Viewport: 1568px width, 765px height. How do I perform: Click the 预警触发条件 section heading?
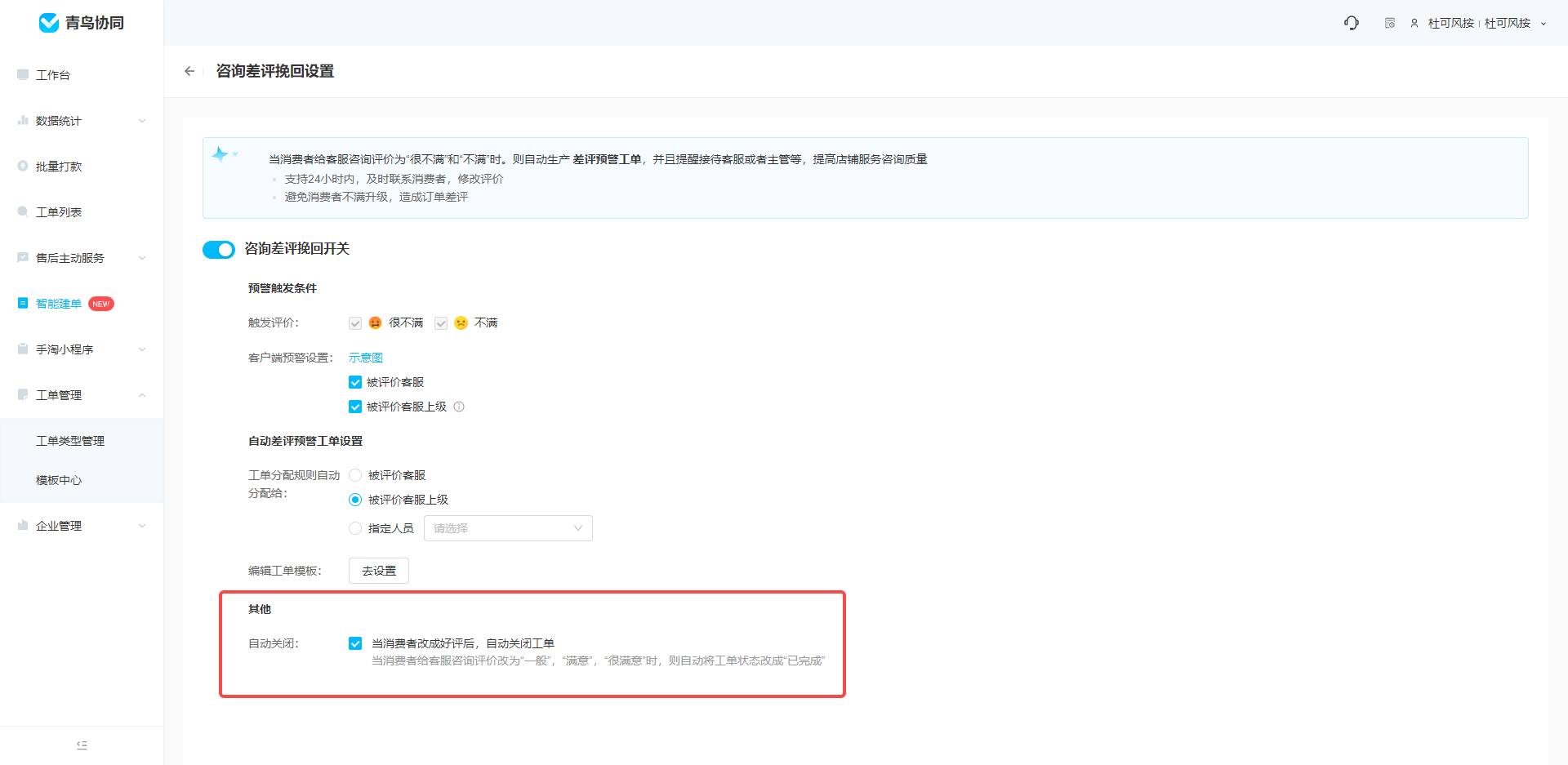pos(283,288)
